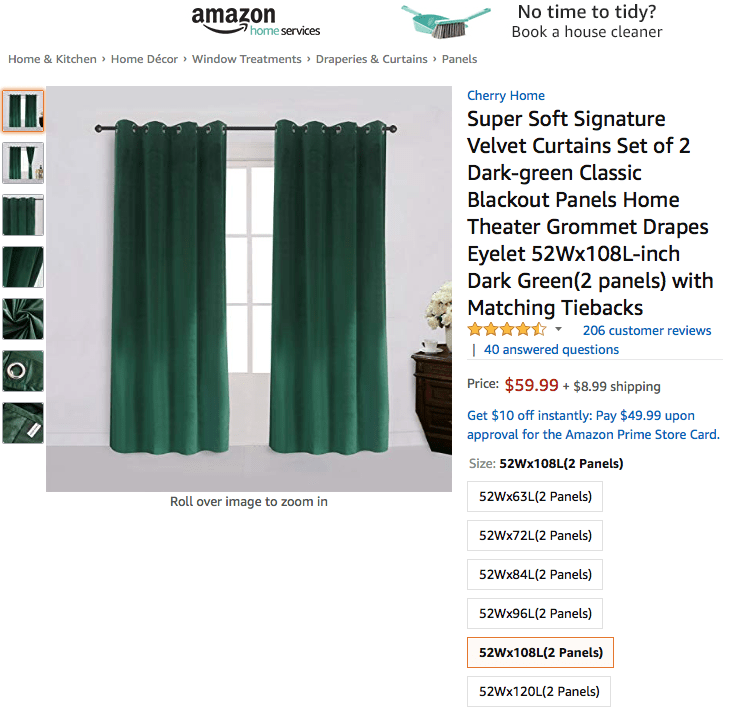This screenshot has width=734, height=721.
Task: Choose the 52Wx120L(2 Panels) size option
Action: (539, 692)
